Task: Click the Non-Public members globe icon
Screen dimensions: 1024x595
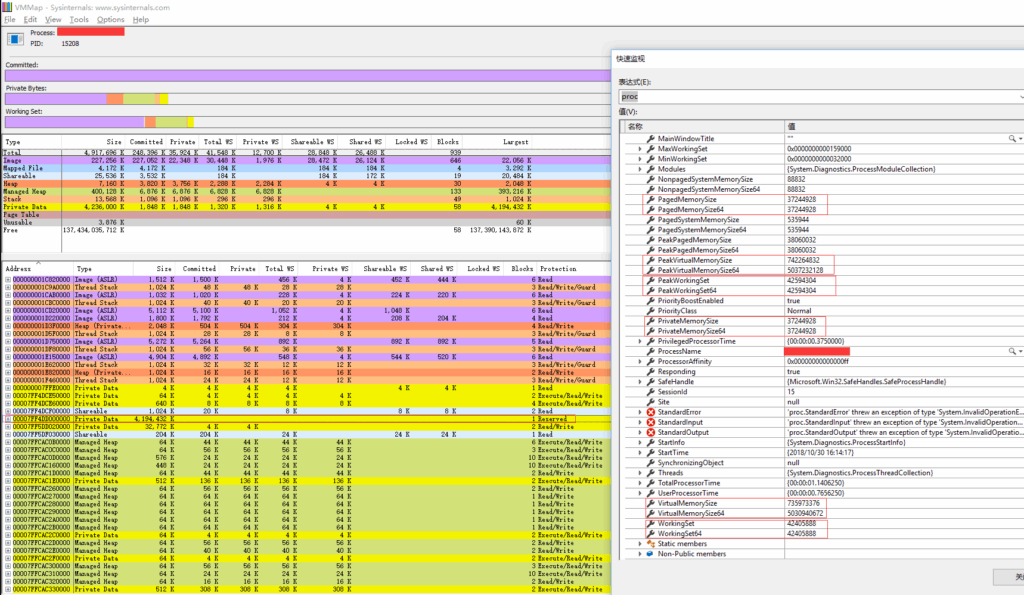Action: point(648,554)
